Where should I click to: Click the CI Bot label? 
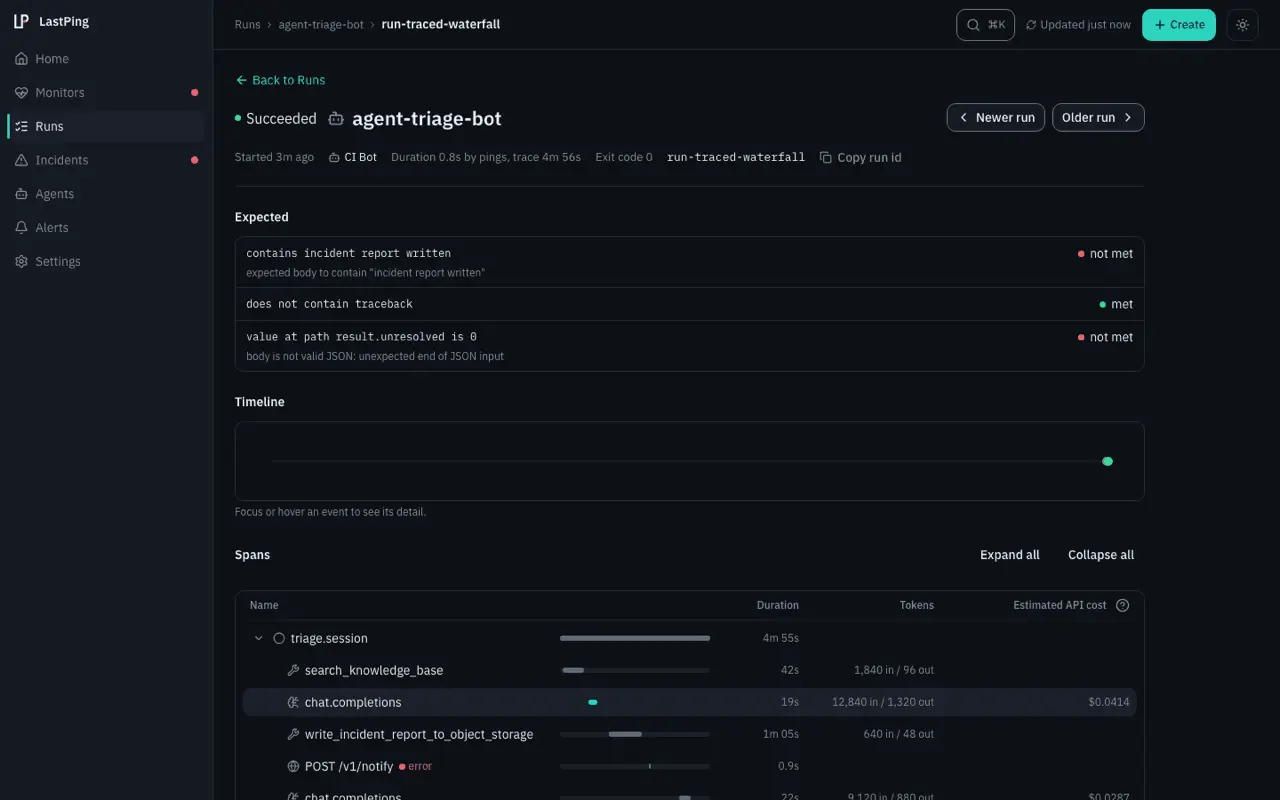pyautogui.click(x=361, y=157)
